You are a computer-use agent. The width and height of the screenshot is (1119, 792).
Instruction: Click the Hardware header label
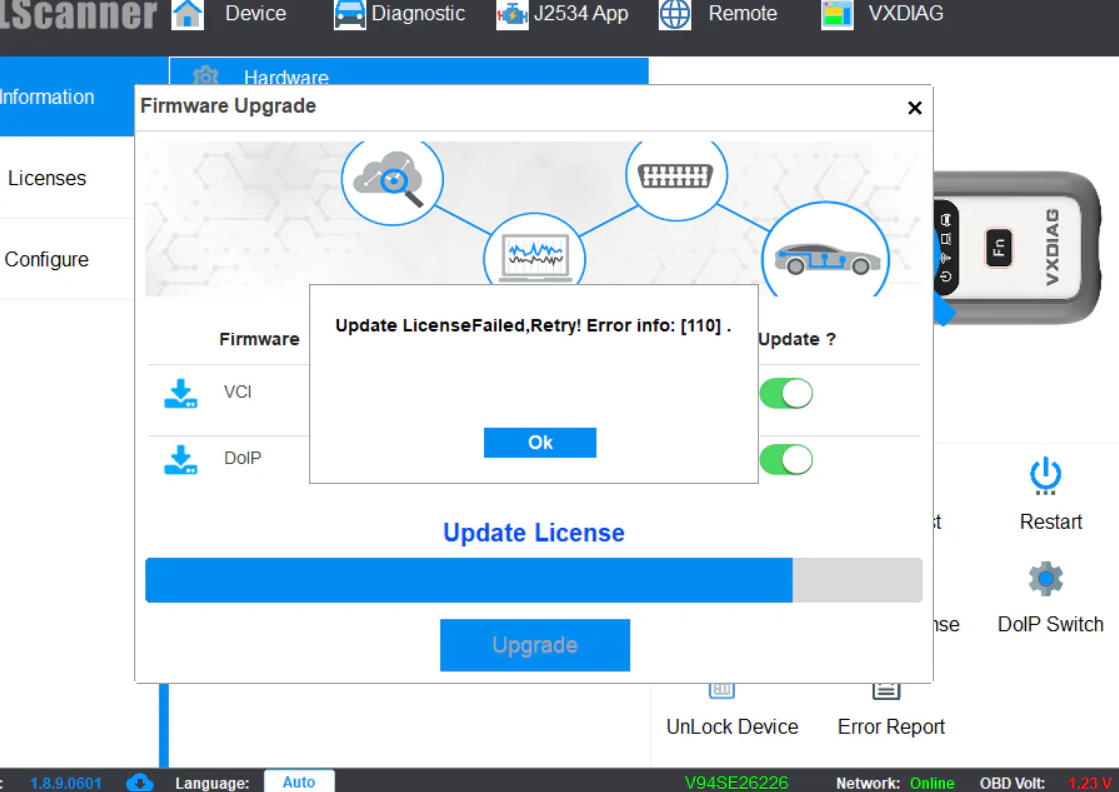point(286,77)
